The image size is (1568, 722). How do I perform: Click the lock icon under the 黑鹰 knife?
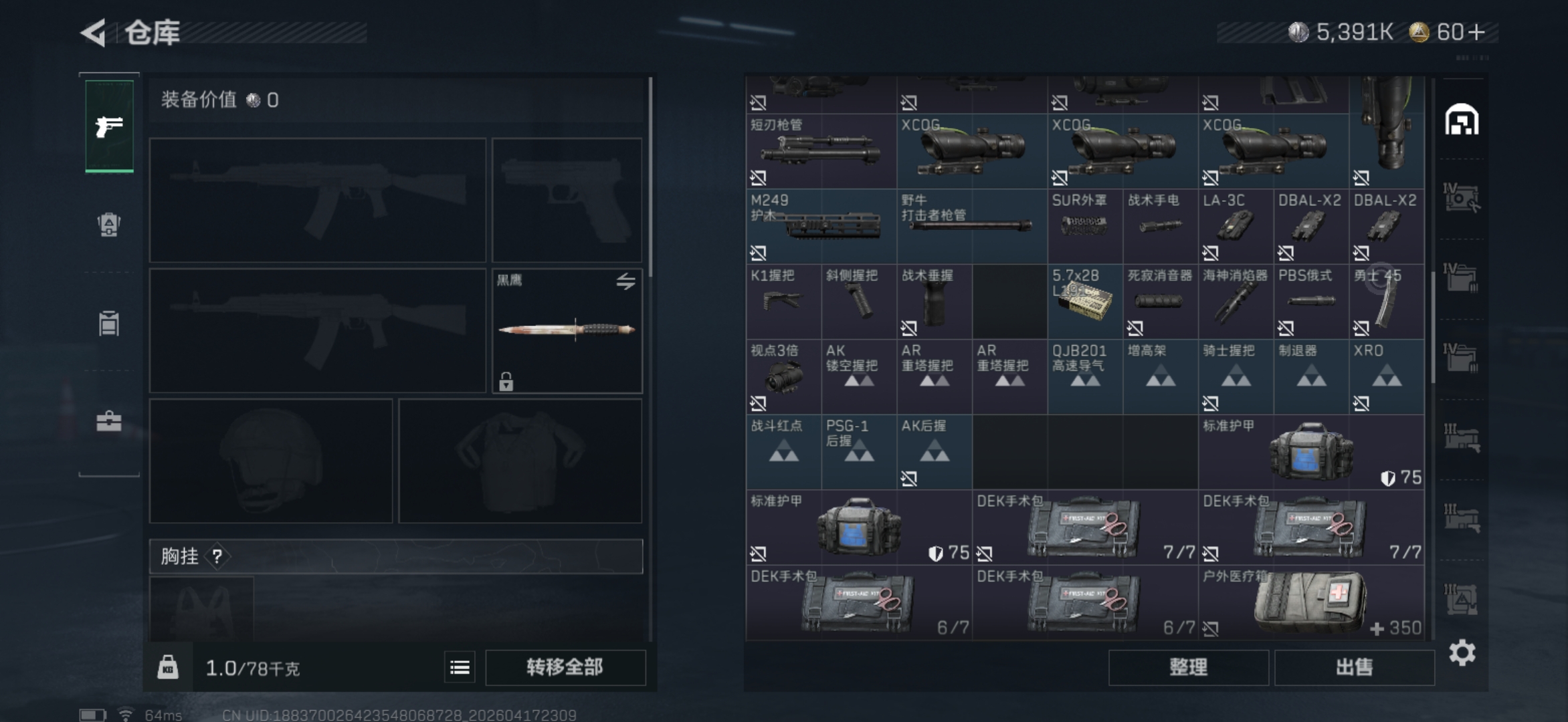pos(506,381)
